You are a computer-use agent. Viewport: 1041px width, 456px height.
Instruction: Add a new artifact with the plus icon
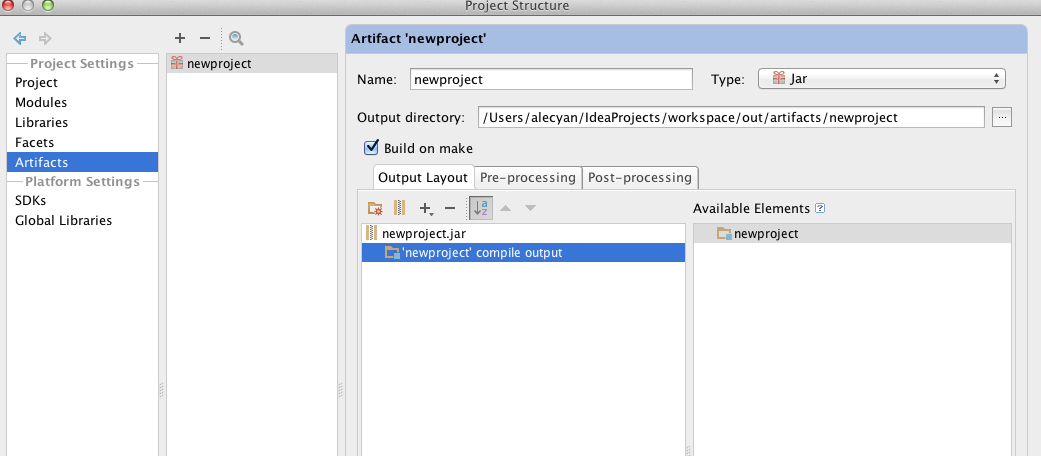tap(180, 38)
